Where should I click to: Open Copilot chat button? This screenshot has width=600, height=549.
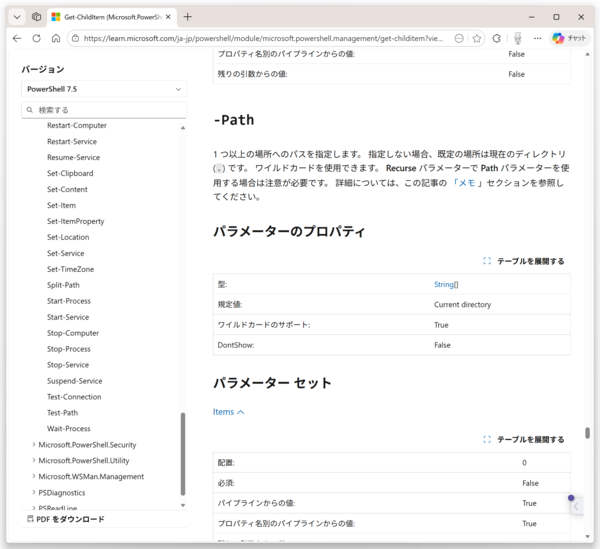570,38
